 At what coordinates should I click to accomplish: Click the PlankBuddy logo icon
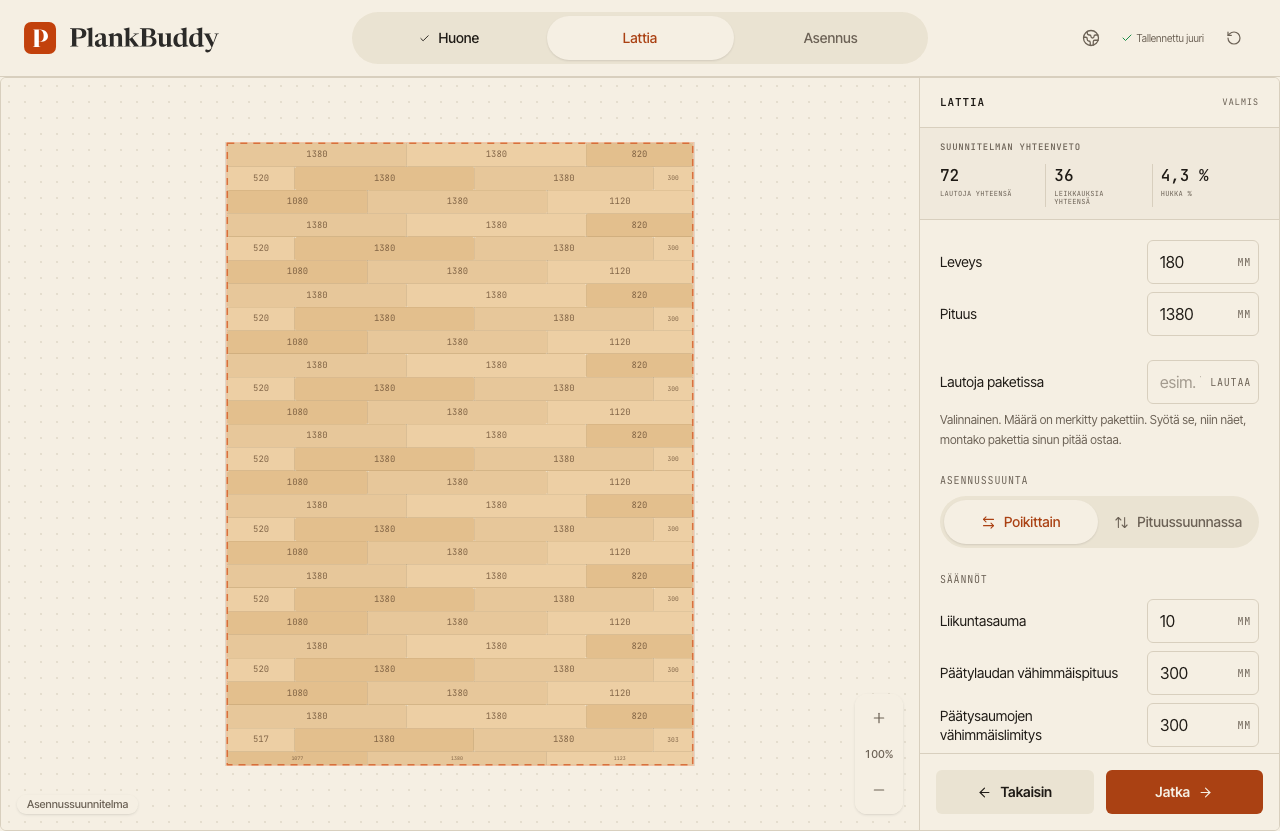(40, 38)
